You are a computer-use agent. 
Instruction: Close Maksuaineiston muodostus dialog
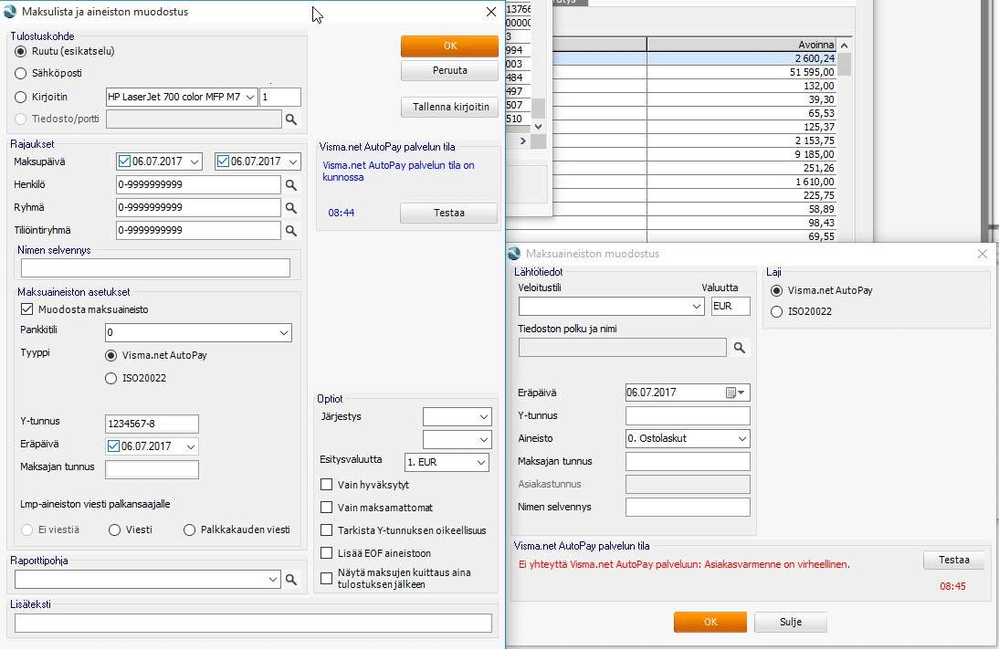pos(982,253)
